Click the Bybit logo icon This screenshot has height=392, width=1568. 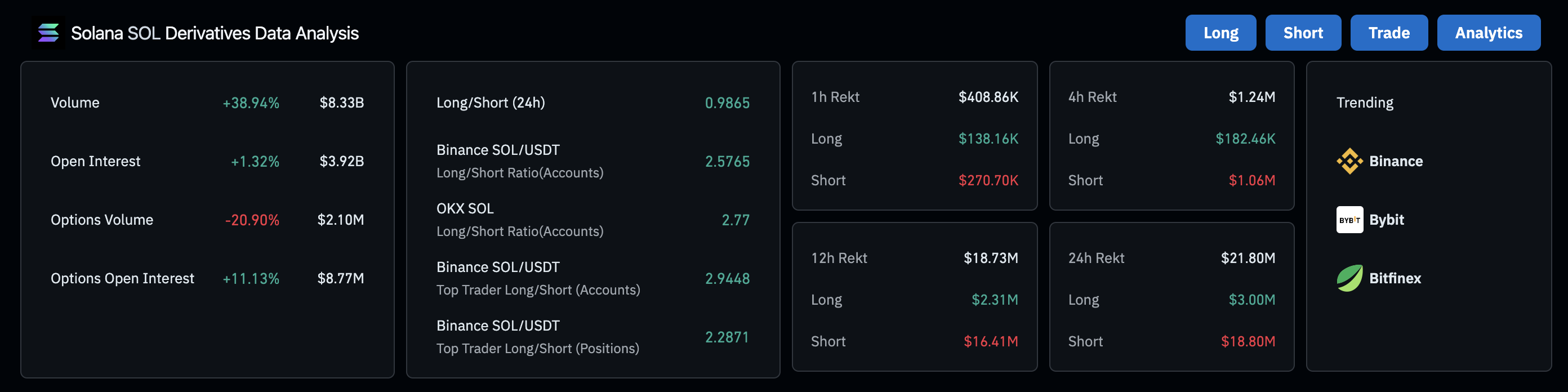click(x=1349, y=220)
